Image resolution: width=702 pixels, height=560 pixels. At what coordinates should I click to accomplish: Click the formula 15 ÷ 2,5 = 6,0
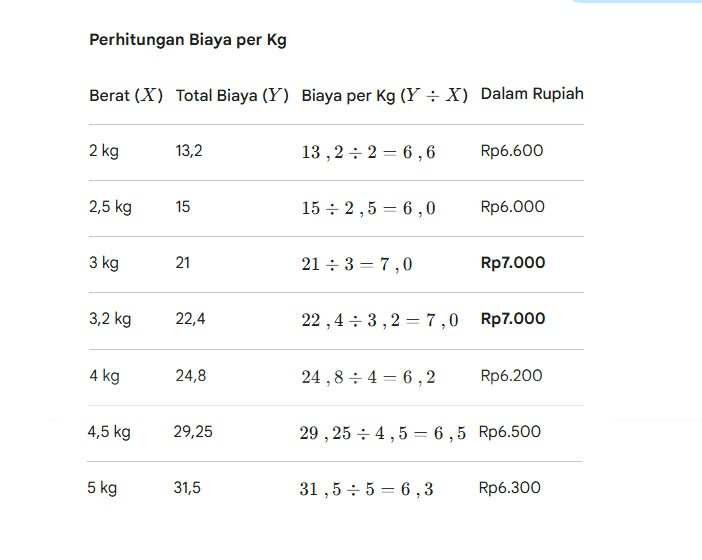tap(368, 209)
